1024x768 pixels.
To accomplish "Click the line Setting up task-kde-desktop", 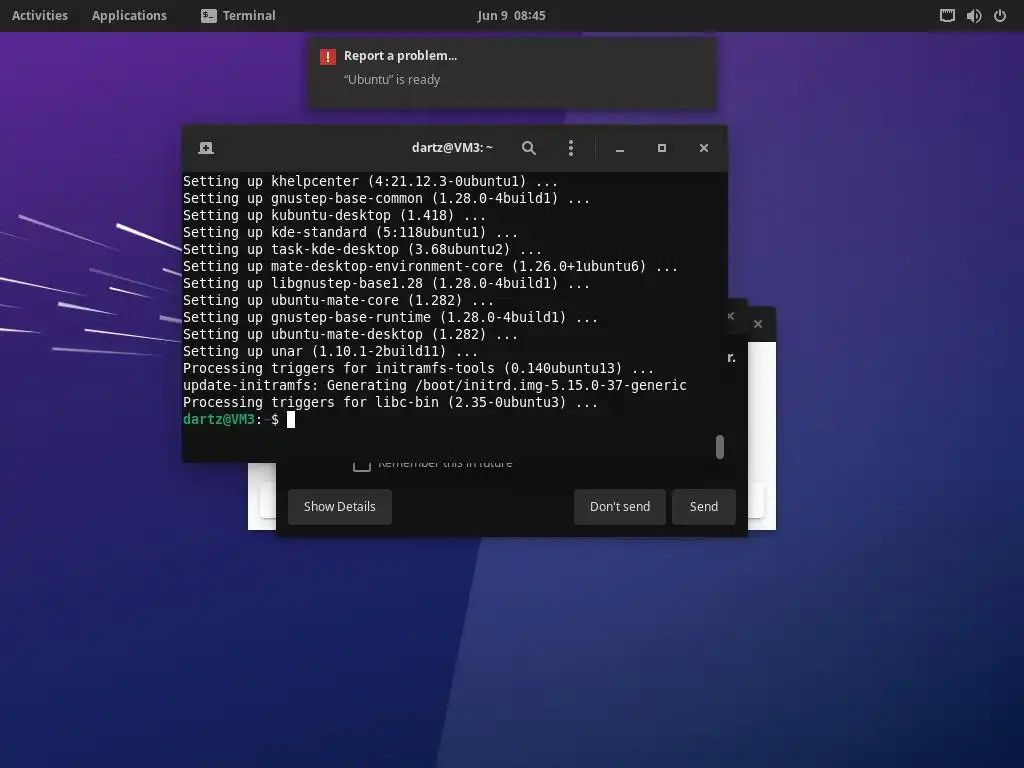I will [x=362, y=249].
